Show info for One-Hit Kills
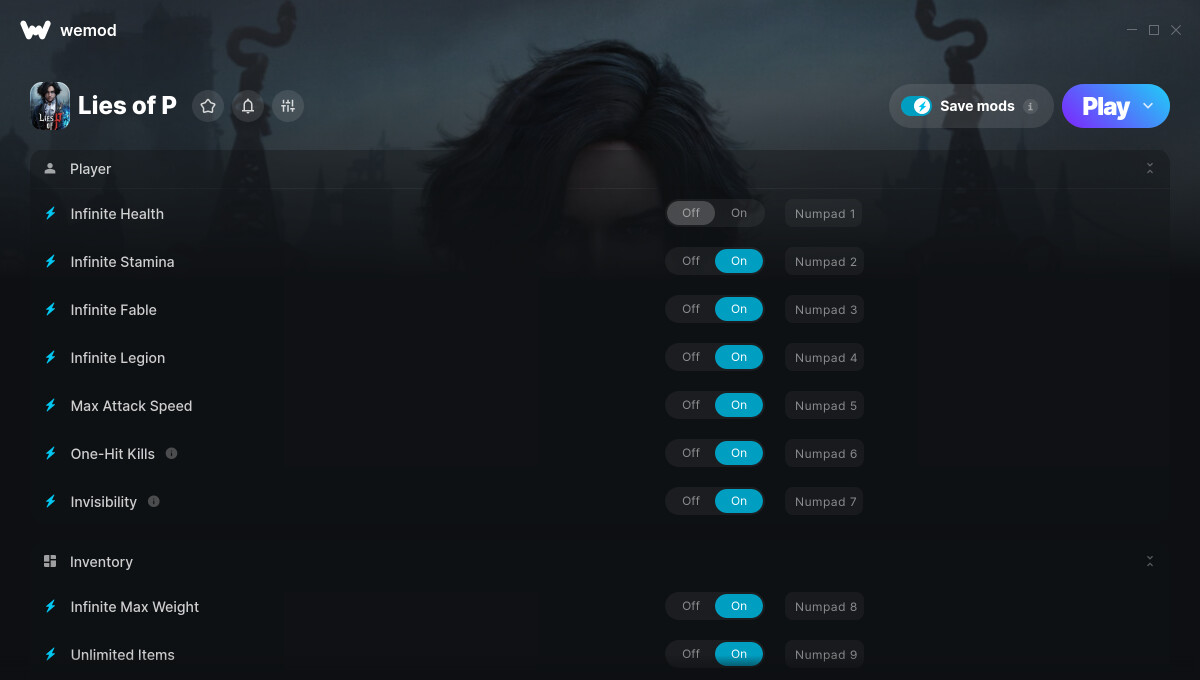The image size is (1200, 680). point(171,453)
